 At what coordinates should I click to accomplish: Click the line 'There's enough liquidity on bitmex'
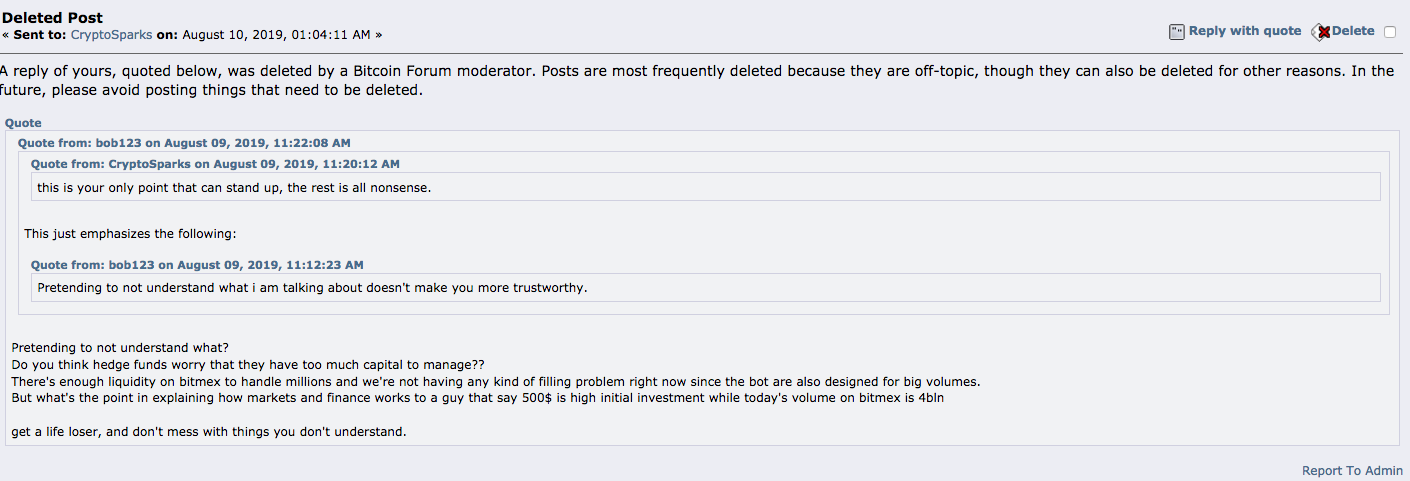point(496,381)
